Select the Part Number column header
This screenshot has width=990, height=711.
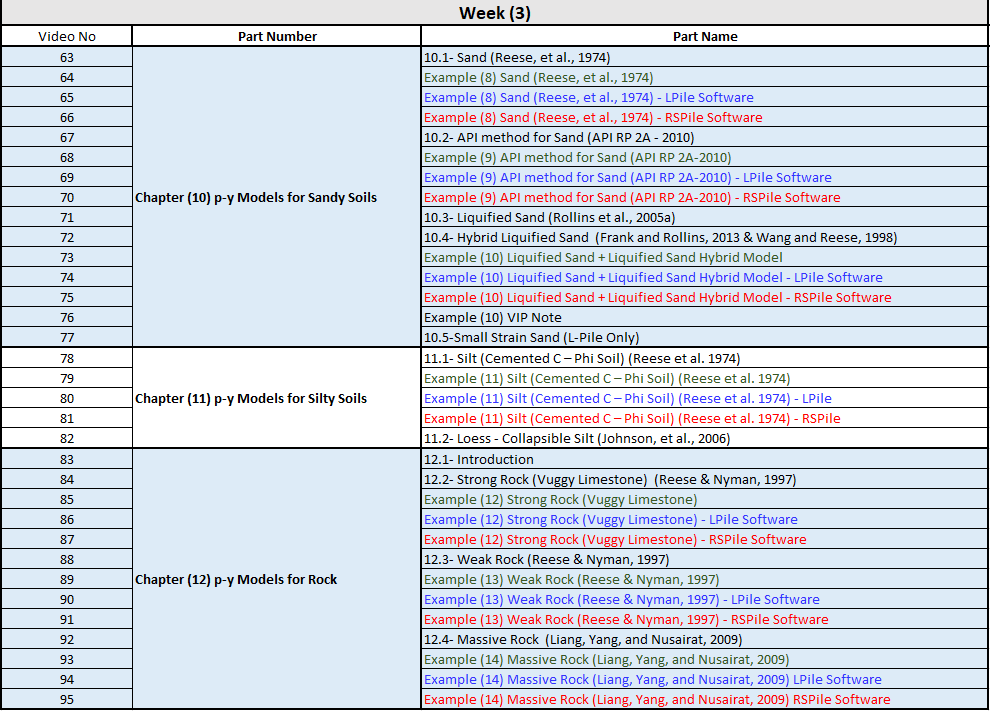(x=277, y=36)
